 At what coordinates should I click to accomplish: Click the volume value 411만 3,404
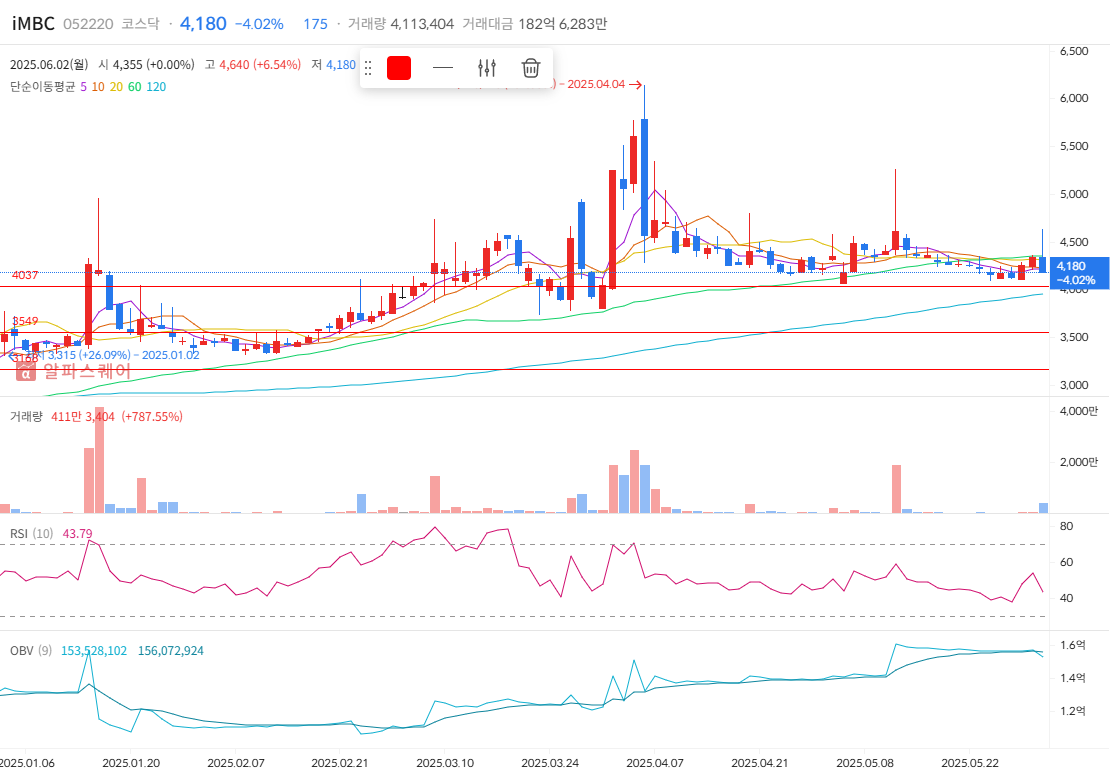pyautogui.click(x=83, y=416)
